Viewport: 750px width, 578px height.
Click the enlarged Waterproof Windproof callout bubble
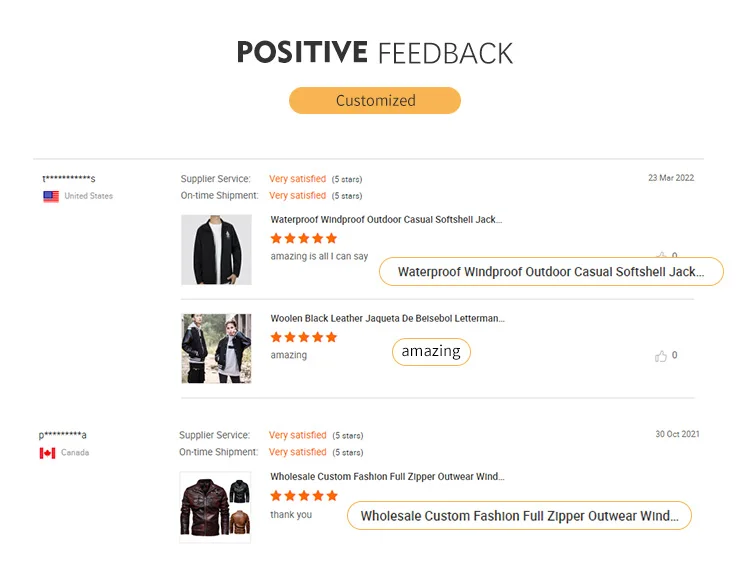click(x=551, y=272)
